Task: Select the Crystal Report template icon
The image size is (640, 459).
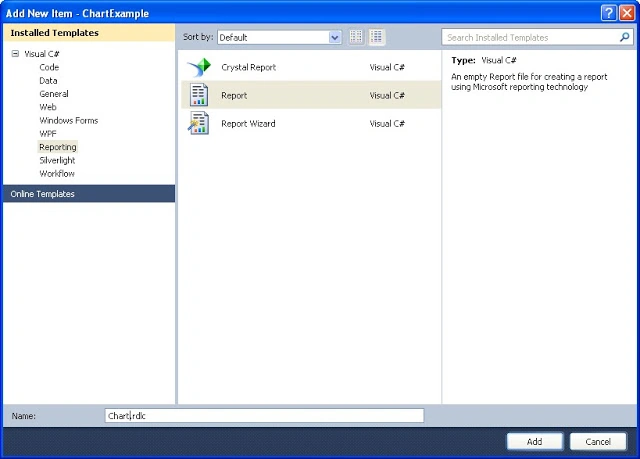Action: 199,67
